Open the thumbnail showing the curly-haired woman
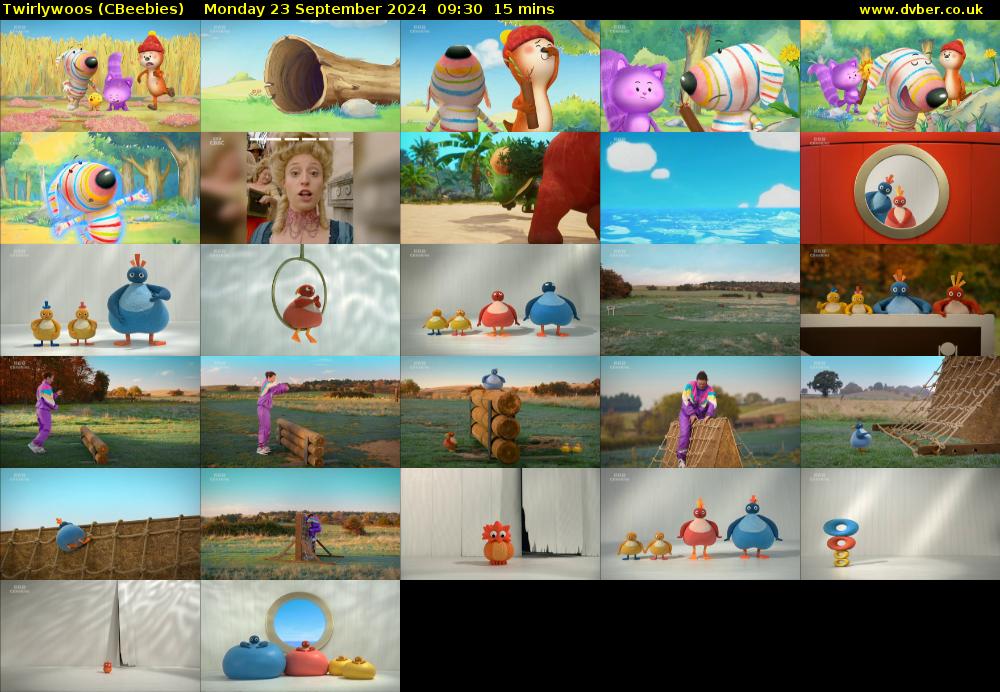Viewport: 1000px width, 692px height. pyautogui.click(x=300, y=189)
